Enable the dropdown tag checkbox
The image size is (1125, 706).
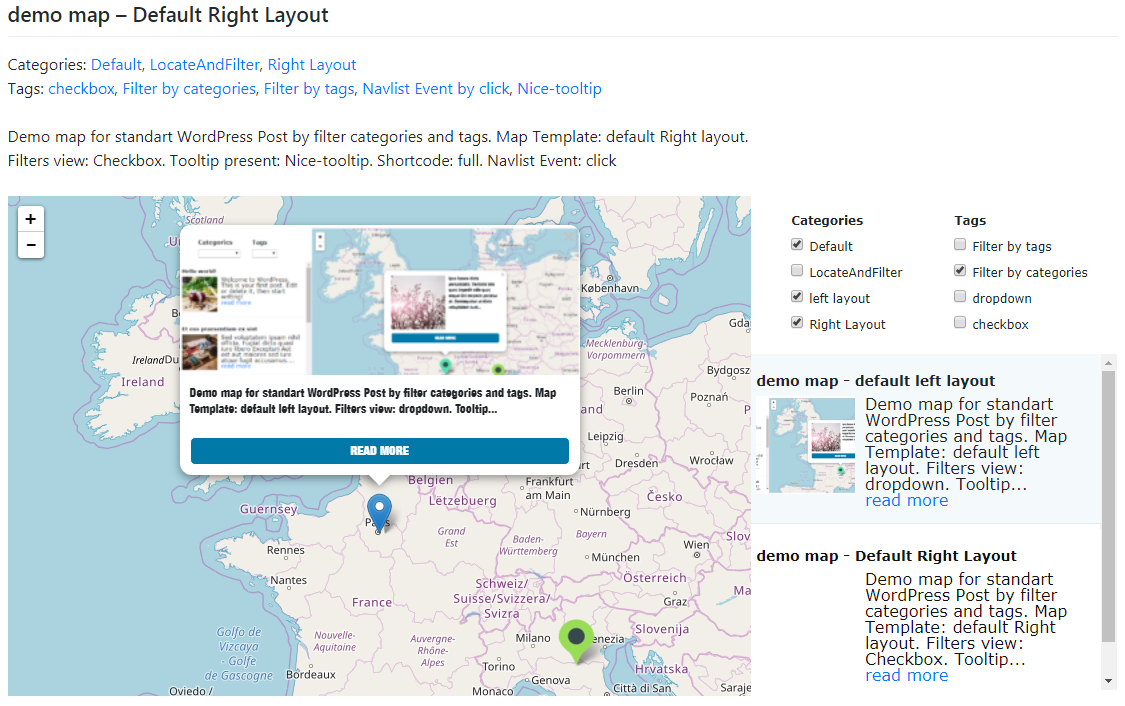coord(960,297)
